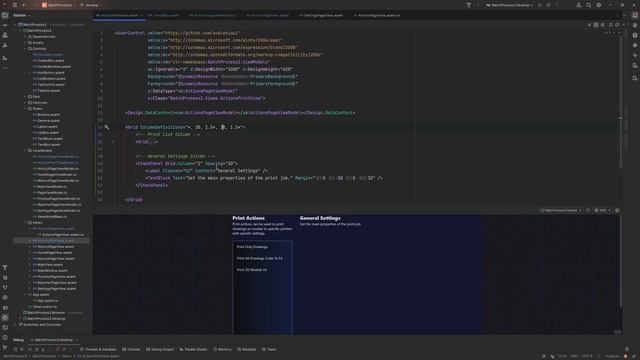This screenshot has height=360, width=640.
Task: Open the Debug Output tab
Action: click(x=160, y=349)
